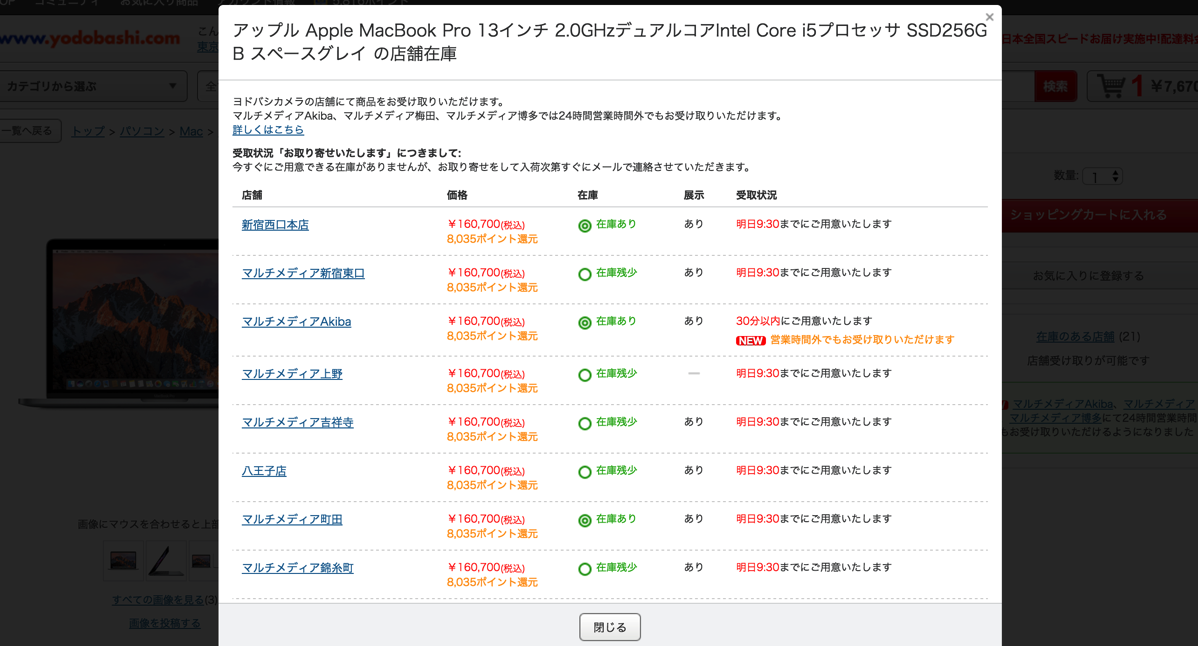Click low-stock icon for マルチメディア吉祥寺
The image size is (1198, 646).
tap(584, 423)
